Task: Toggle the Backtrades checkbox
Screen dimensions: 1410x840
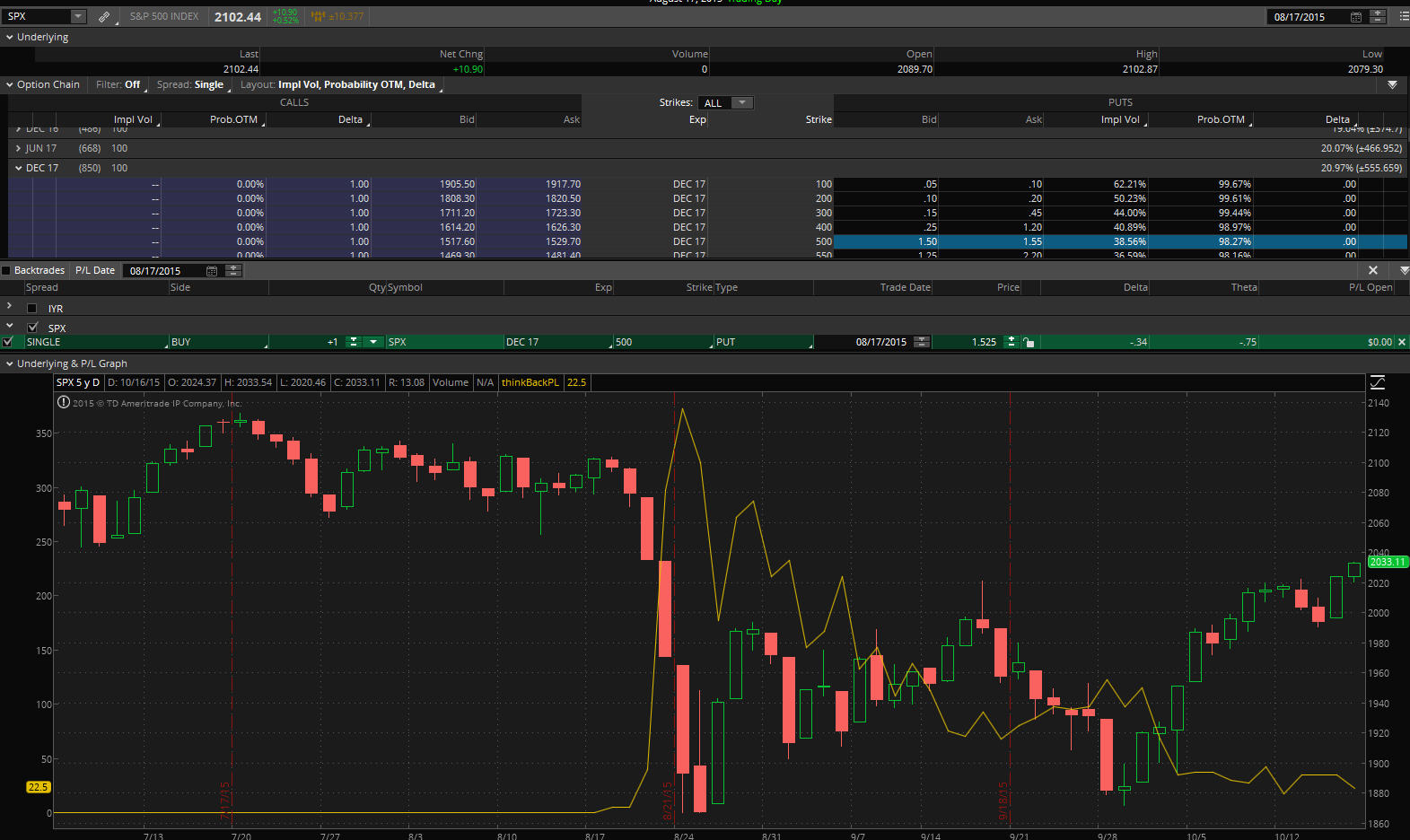Action: [6, 270]
